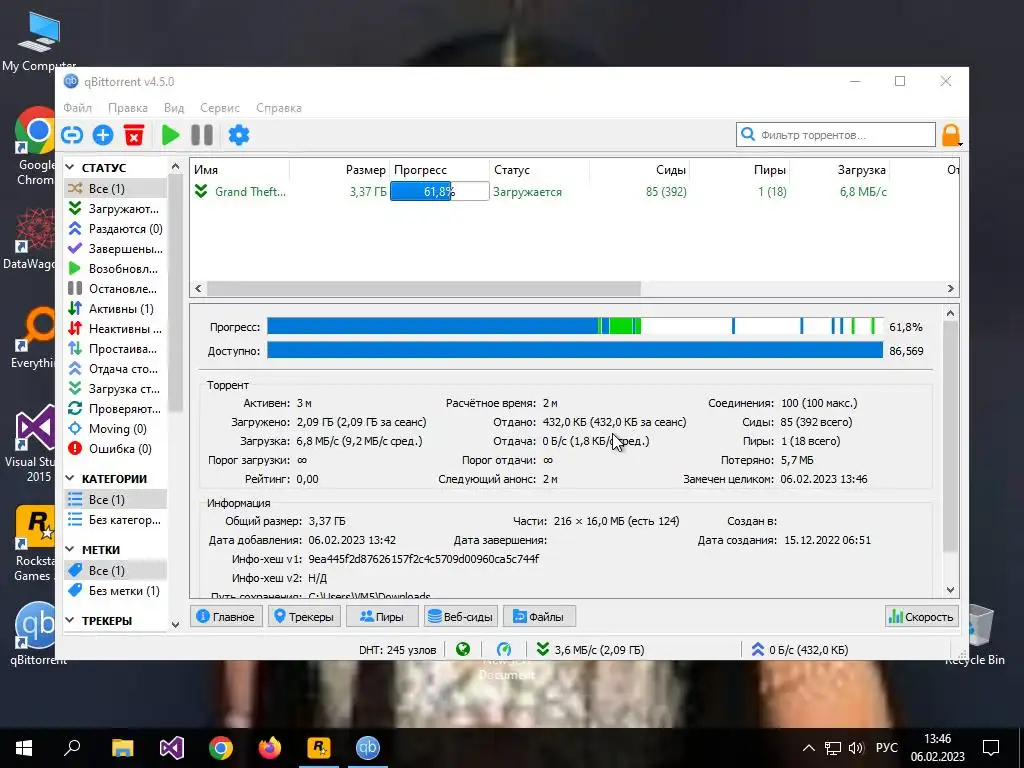Select the Раздаются (0) status filter
1024x768 pixels.
pyautogui.click(x=116, y=229)
